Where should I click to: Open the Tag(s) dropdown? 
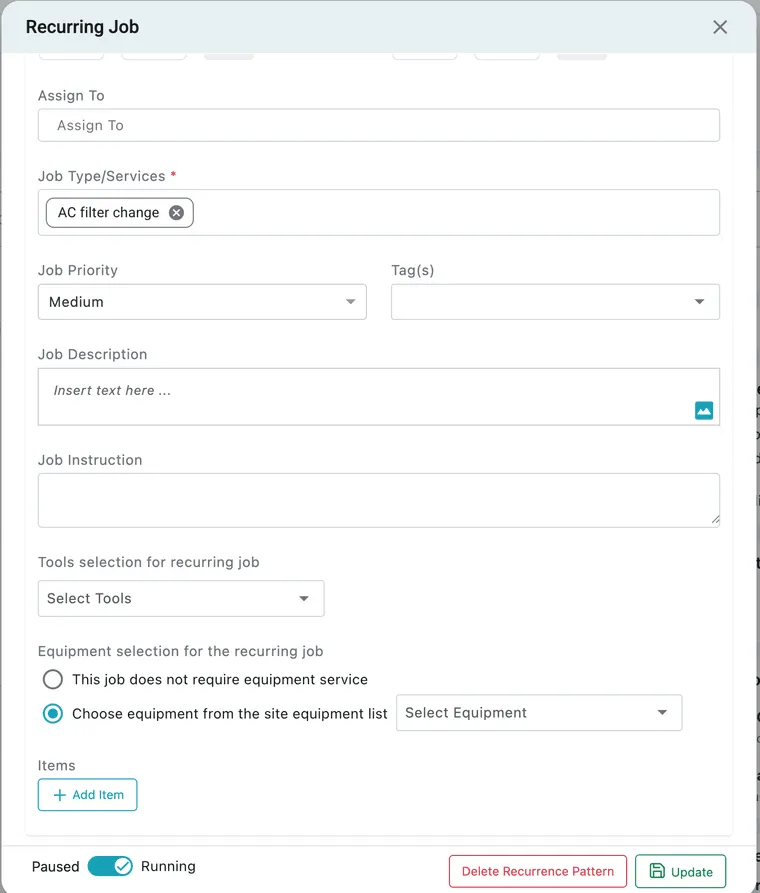coord(555,302)
